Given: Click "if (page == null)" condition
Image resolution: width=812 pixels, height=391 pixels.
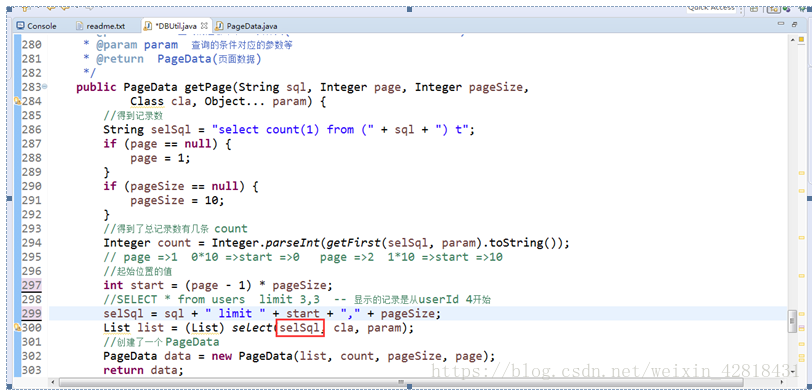Looking at the screenshot, I should [161, 144].
